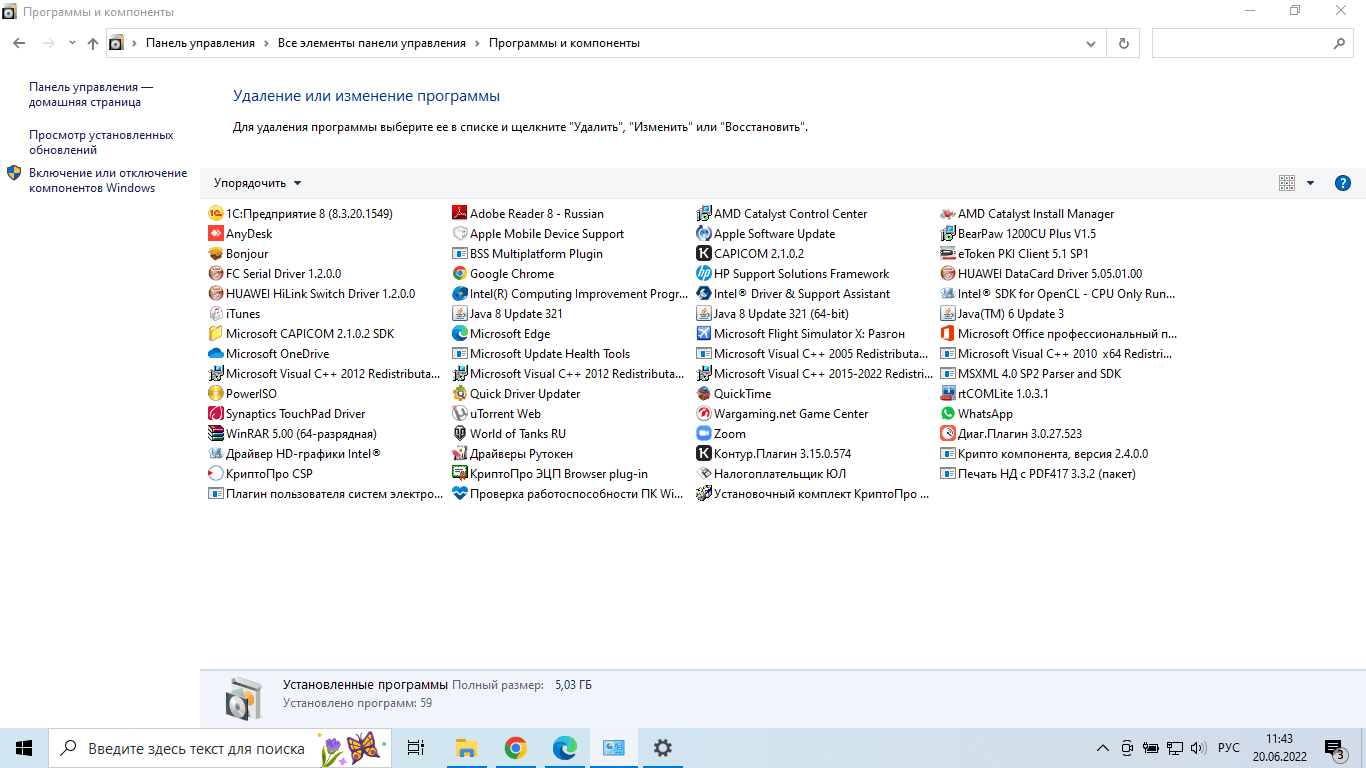Click the РУС language indicator
The width and height of the screenshot is (1366, 768).
point(1229,748)
